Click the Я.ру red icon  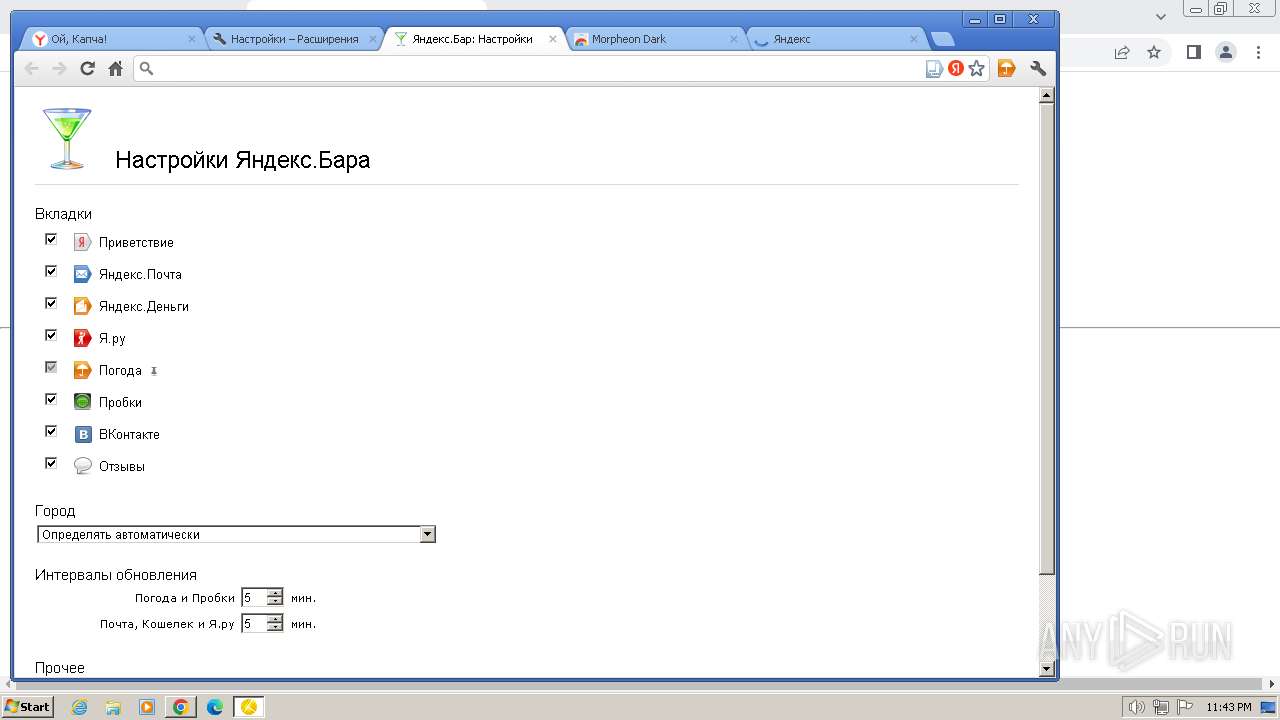tap(82, 338)
